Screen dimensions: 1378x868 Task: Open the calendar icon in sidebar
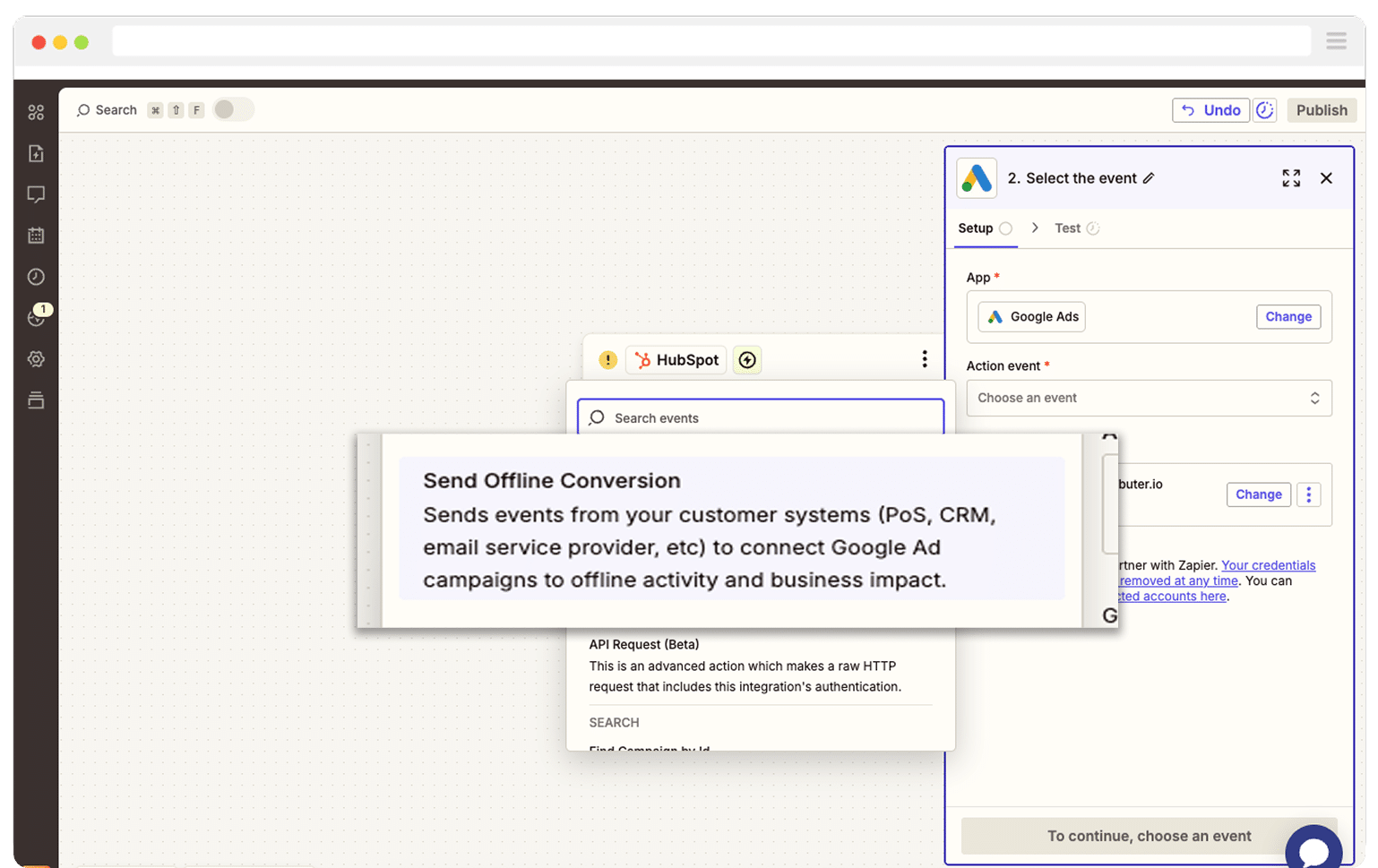36,236
